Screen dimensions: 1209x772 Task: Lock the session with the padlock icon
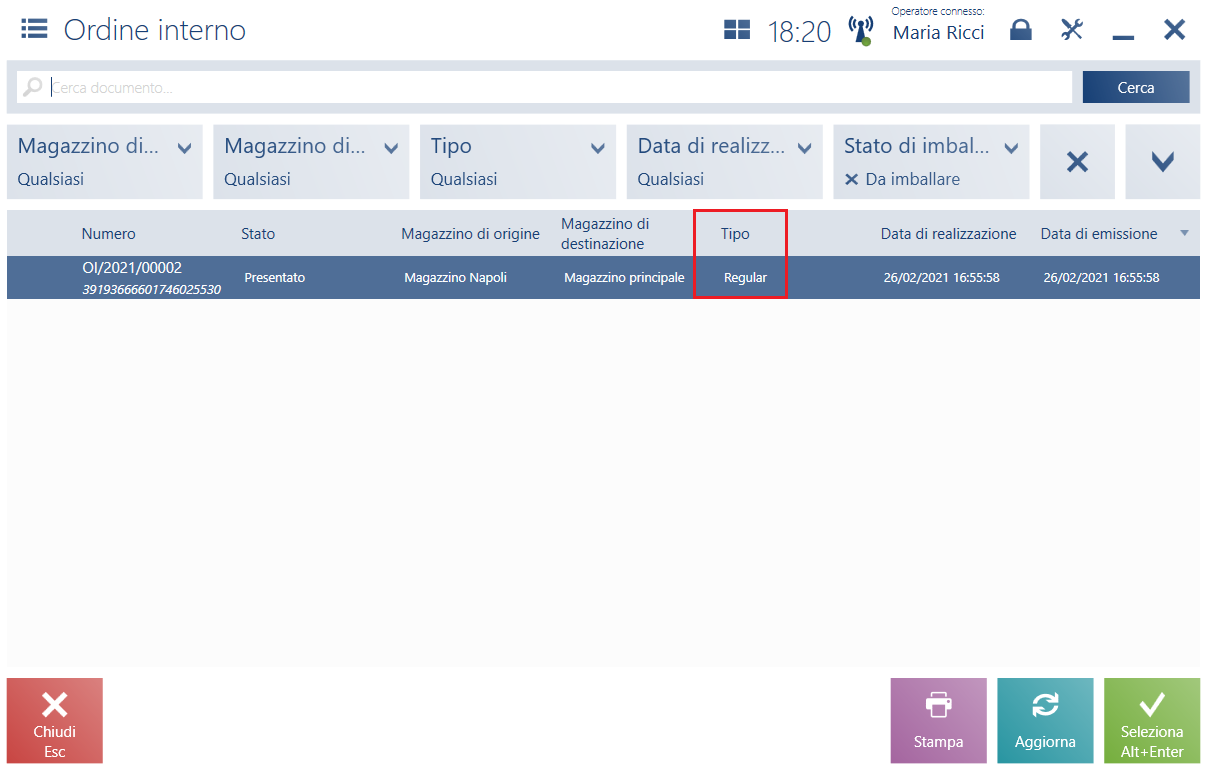(1020, 30)
